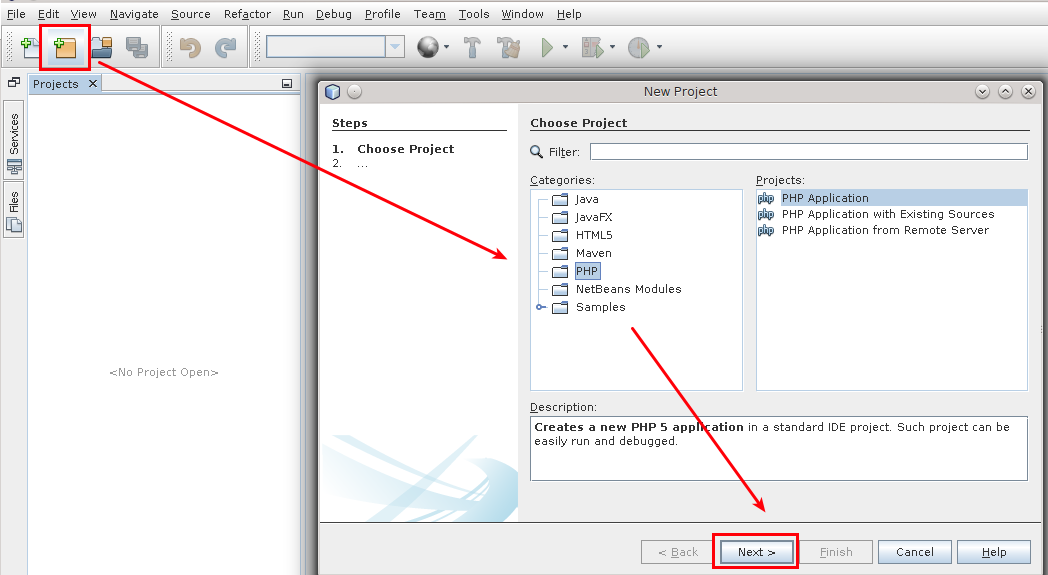Minimize the Projects panel
Screen dimensions: 1048x575
[x=287, y=84]
